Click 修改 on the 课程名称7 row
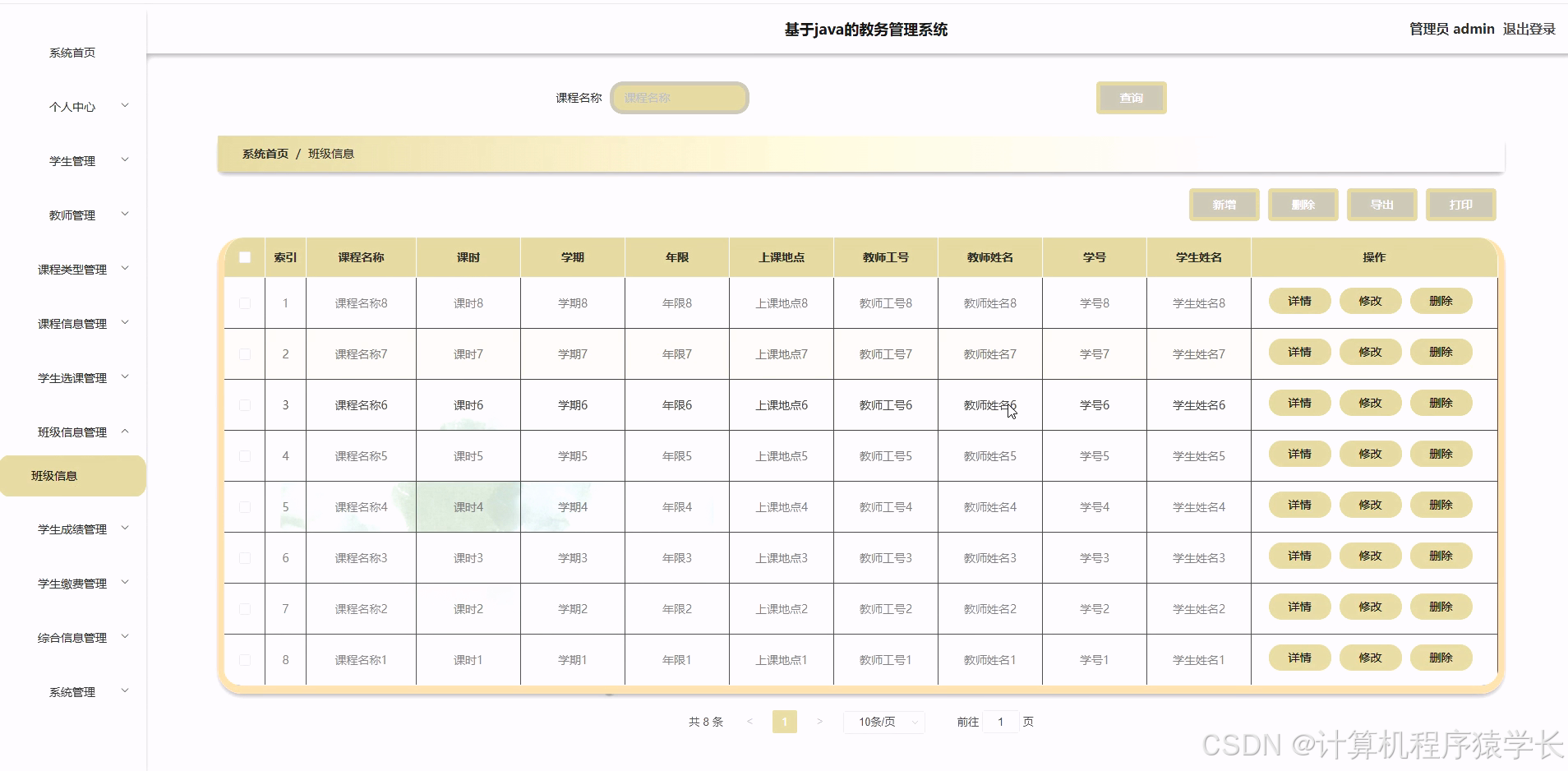The image size is (1568, 771). [1370, 352]
